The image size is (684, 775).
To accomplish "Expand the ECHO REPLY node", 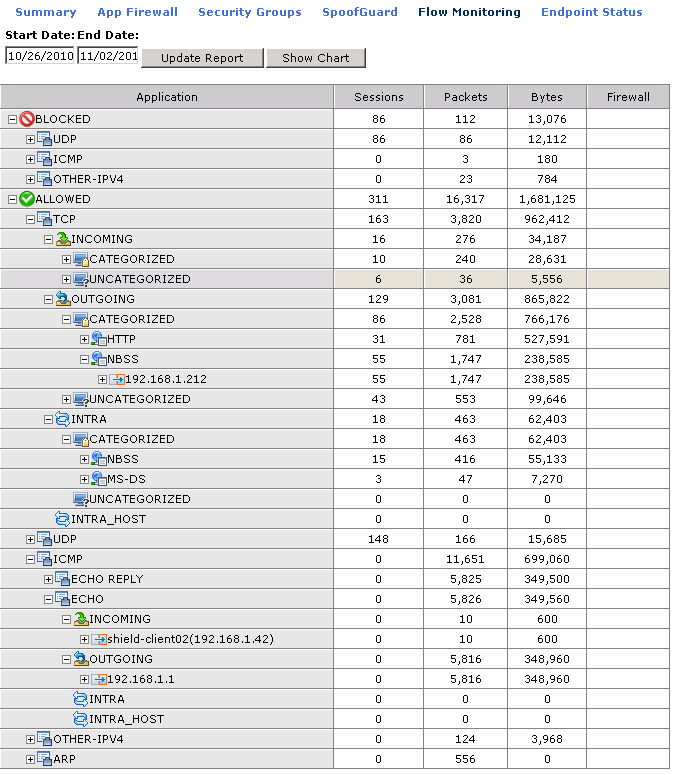I will click(48, 580).
